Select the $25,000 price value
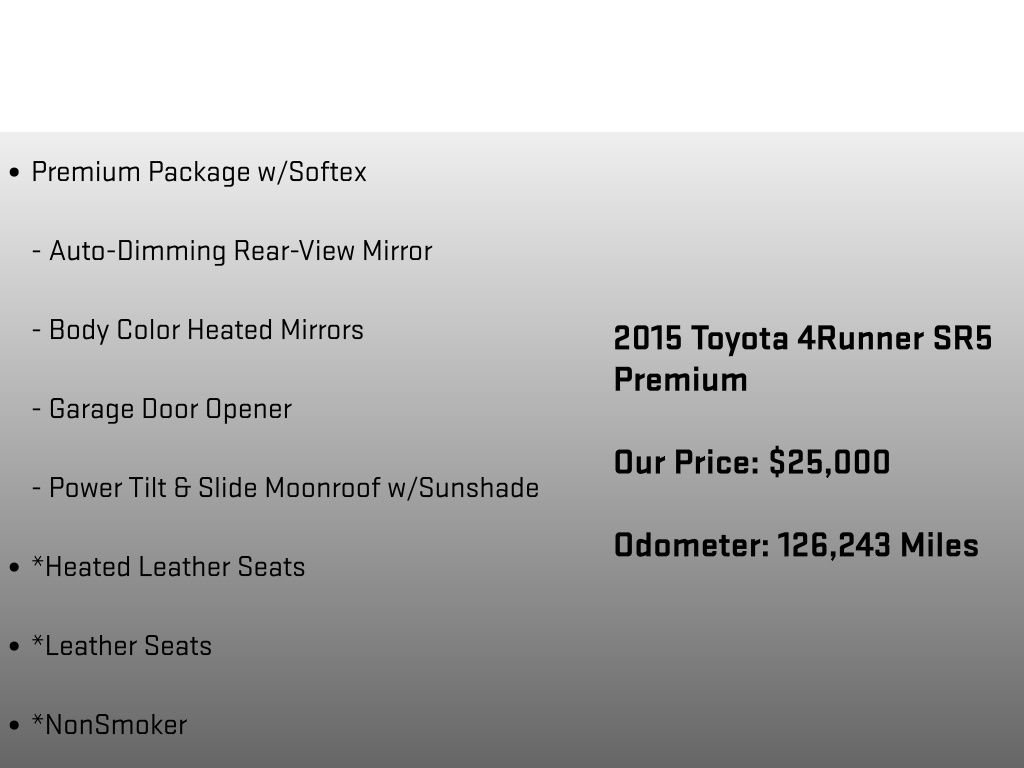This screenshot has height=768, width=1024. [x=829, y=463]
